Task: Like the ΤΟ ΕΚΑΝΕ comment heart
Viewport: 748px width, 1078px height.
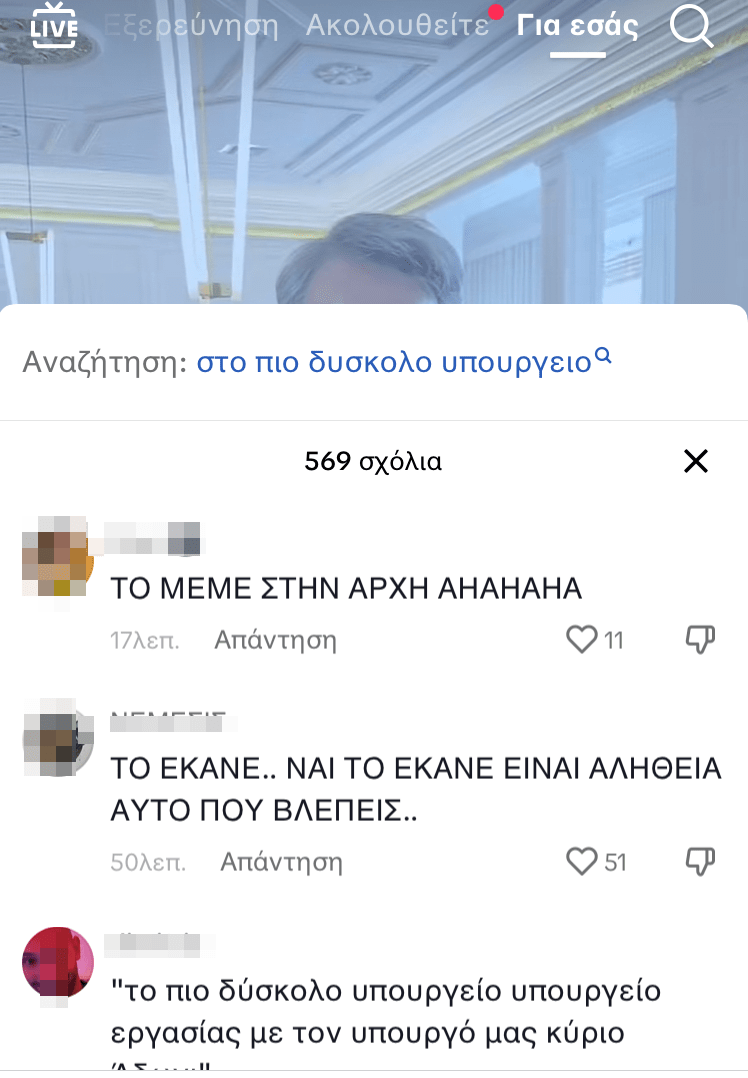Action: pos(581,861)
